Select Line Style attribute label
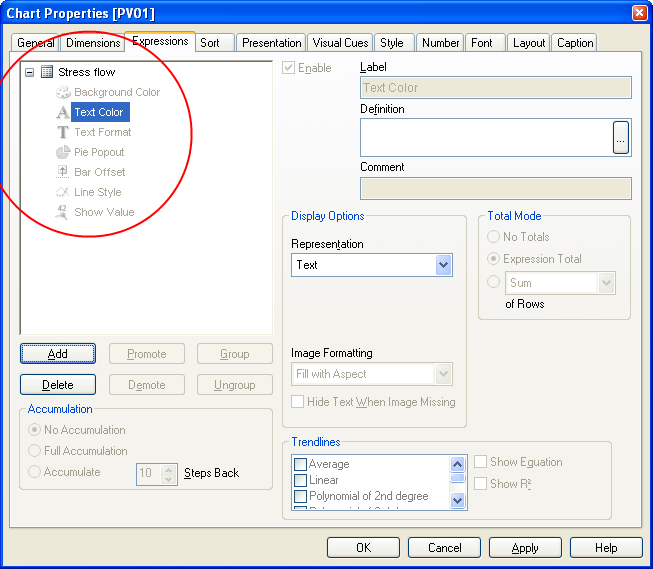This screenshot has height=569, width=653. (98, 192)
